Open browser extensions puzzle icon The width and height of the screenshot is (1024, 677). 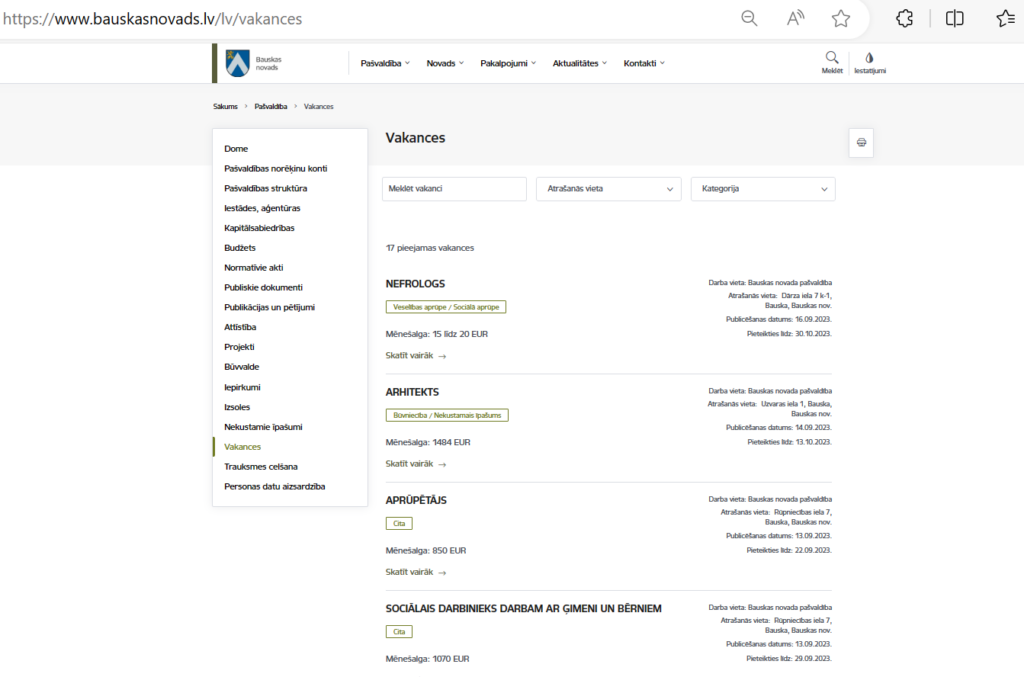pyautogui.click(x=904, y=18)
